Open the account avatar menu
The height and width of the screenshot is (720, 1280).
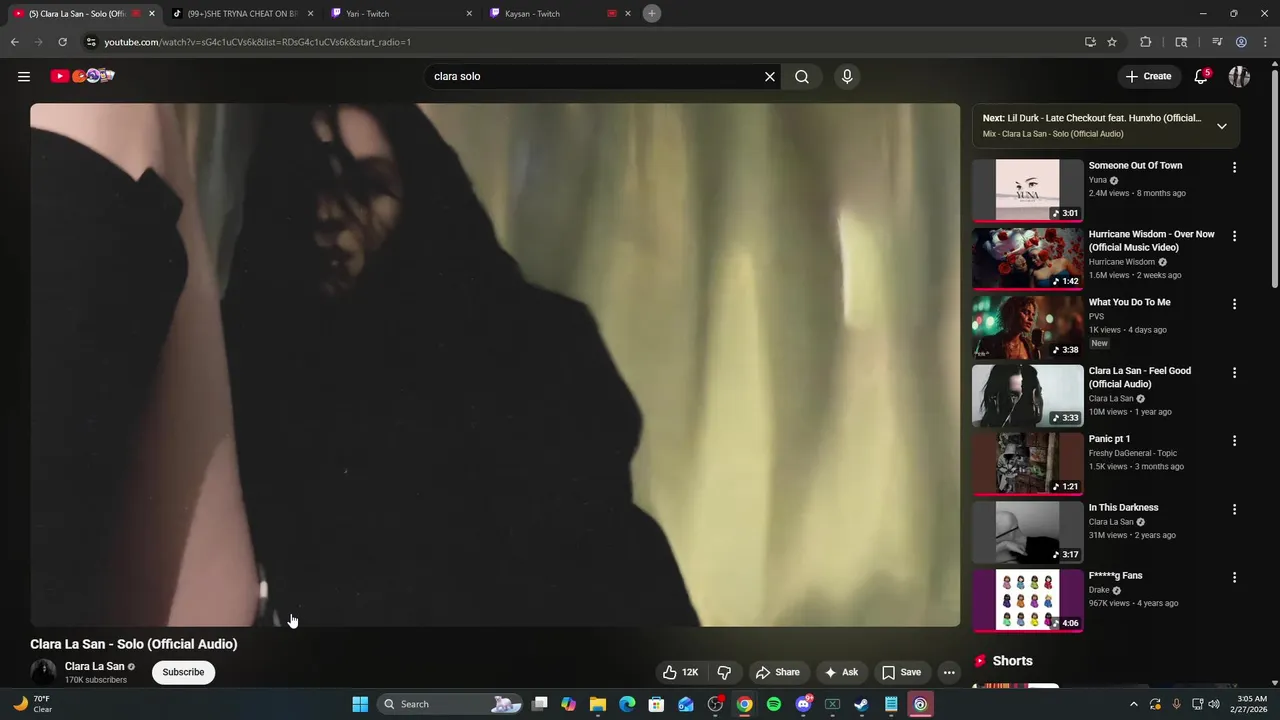tap(1239, 76)
